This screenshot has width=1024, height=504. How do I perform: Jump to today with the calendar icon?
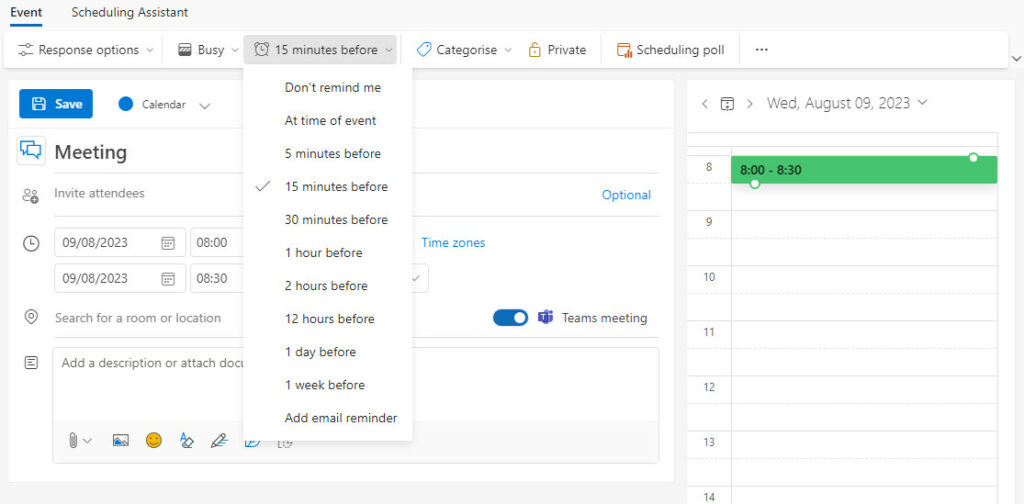[x=728, y=104]
